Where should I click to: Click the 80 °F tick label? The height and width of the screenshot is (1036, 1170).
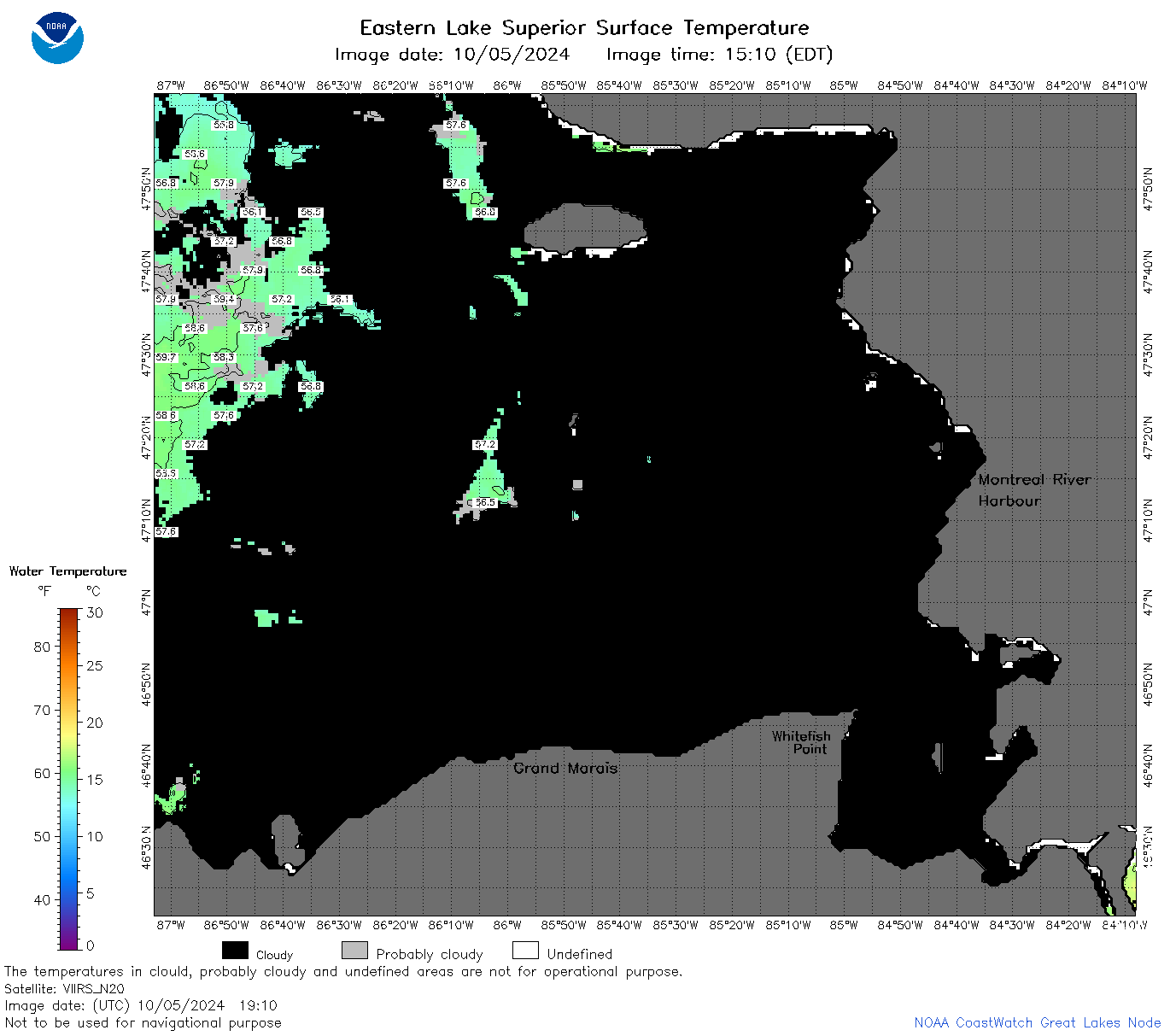coord(42,647)
